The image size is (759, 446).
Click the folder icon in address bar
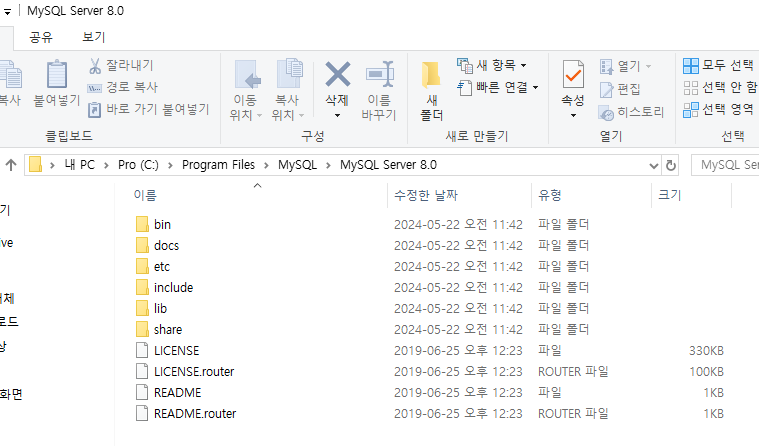(x=35, y=165)
